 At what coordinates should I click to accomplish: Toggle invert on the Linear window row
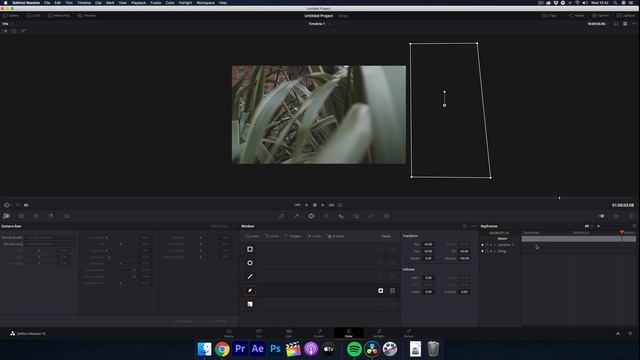point(380,249)
